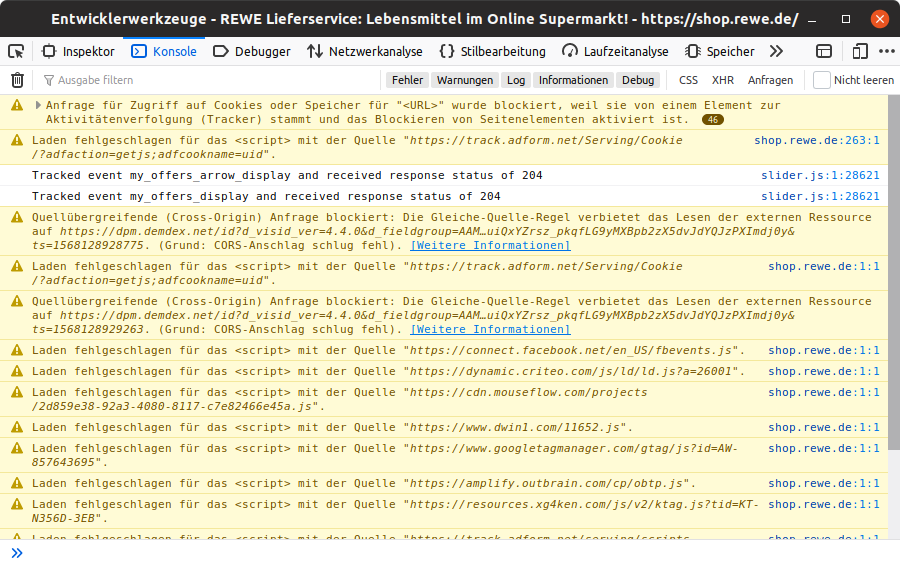The width and height of the screenshot is (900, 567).
Task: Expand the grouped tracker cookie warning
Action: pyautogui.click(x=38, y=105)
